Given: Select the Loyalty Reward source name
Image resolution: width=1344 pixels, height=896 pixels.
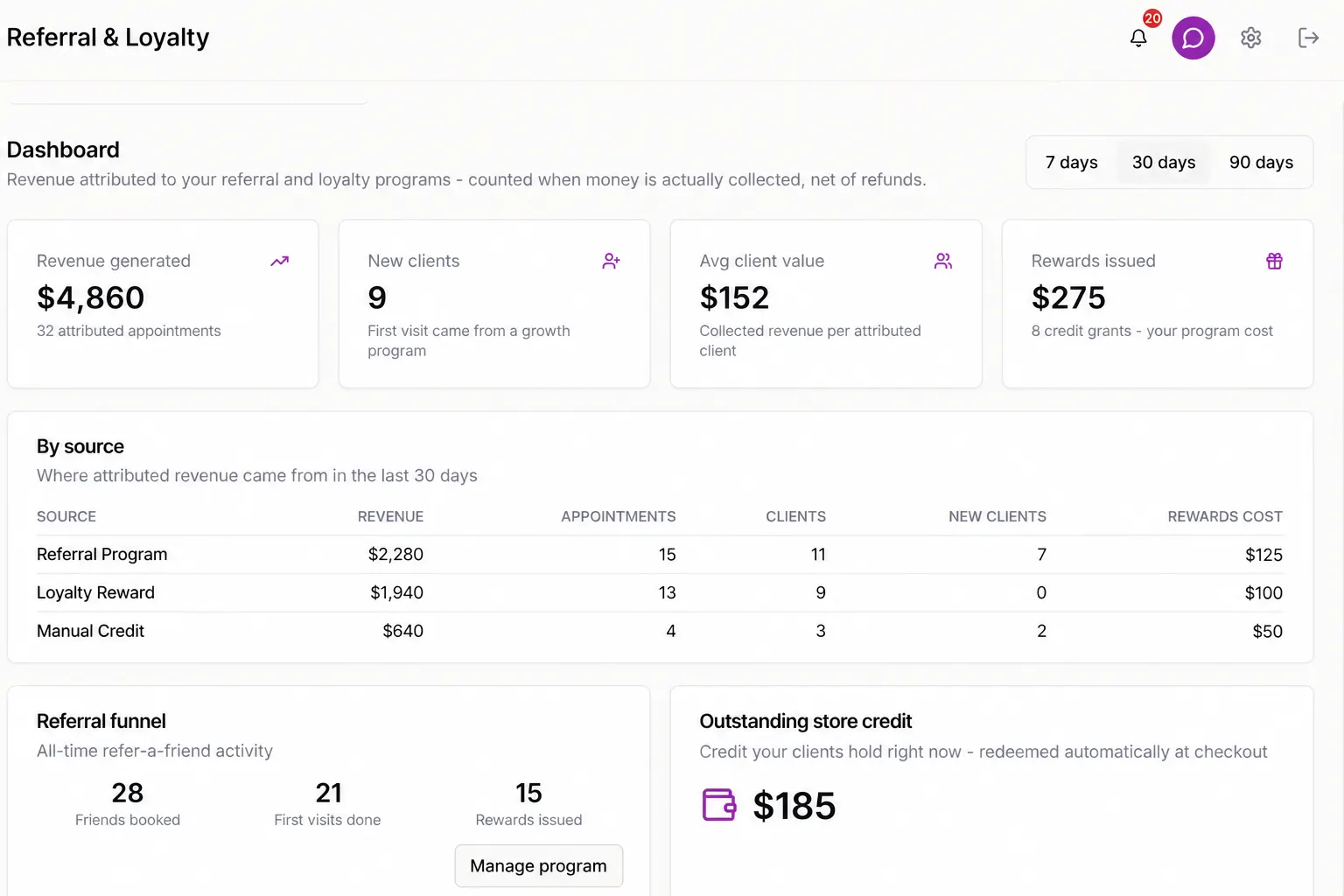Looking at the screenshot, I should point(95,593).
